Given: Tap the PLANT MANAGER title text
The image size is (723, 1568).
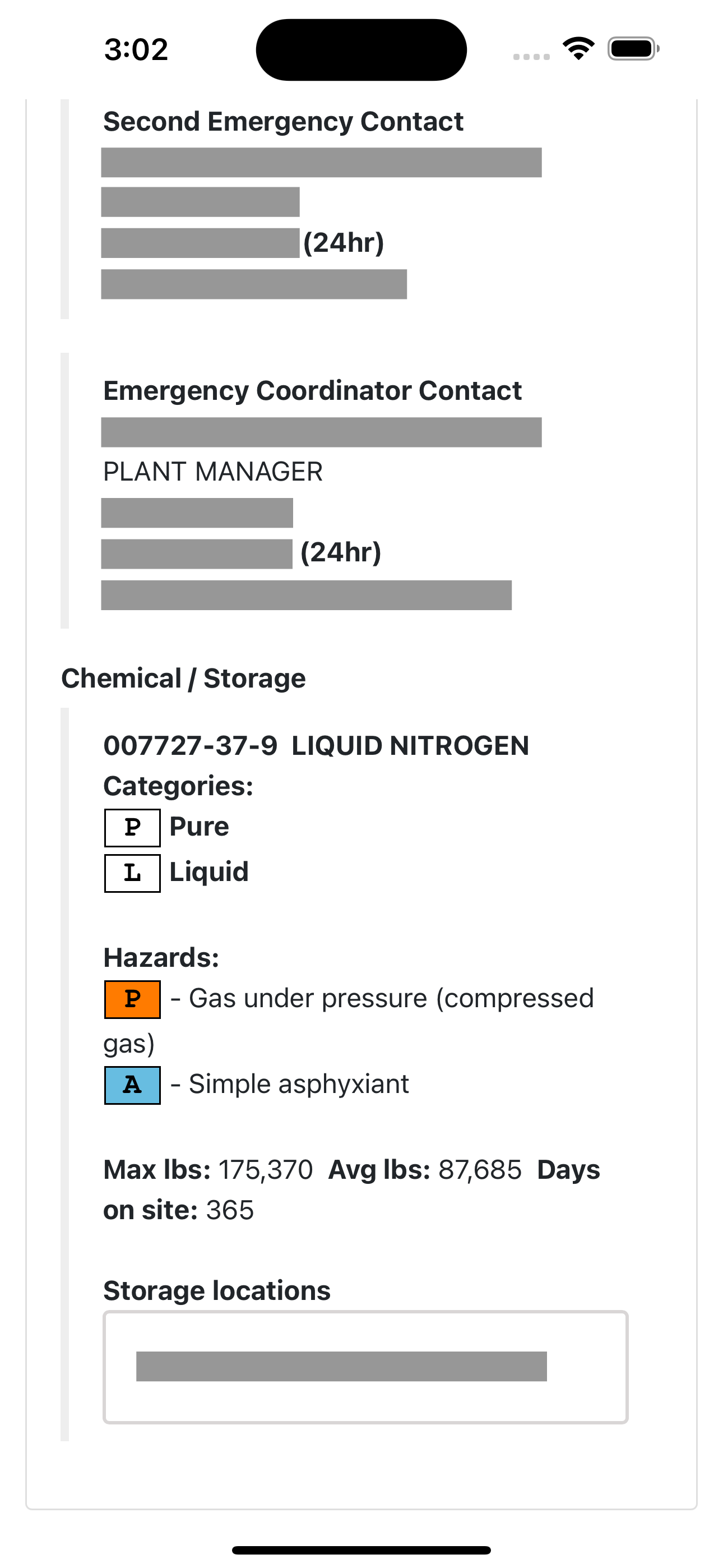Looking at the screenshot, I should [213, 472].
